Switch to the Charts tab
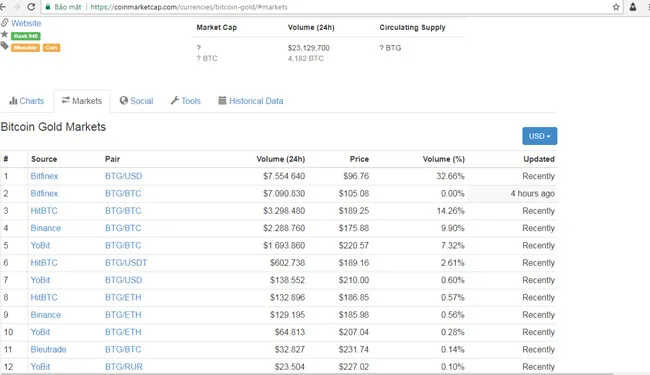Viewport: 650px width, 375px height. pyautogui.click(x=27, y=101)
